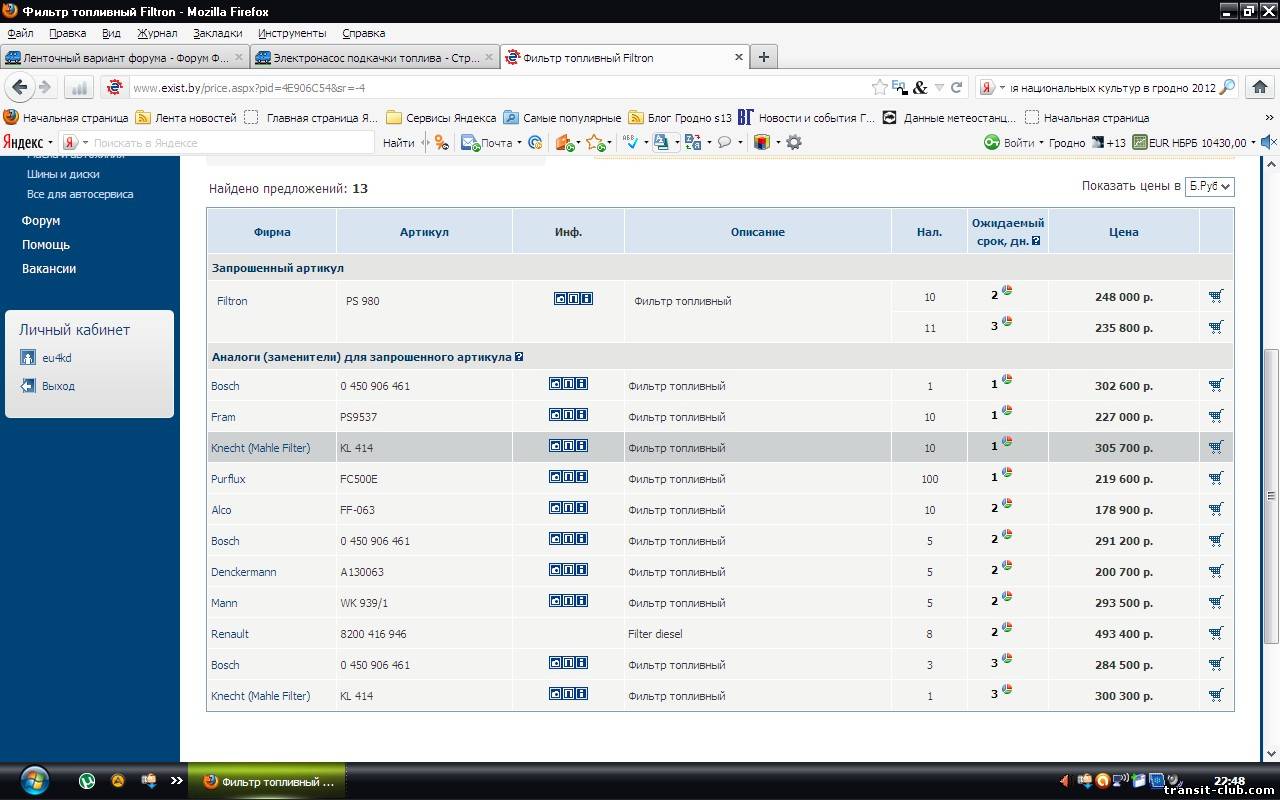Switch to Электронасос подкачки топлива tab
The image size is (1280, 800).
374,58
